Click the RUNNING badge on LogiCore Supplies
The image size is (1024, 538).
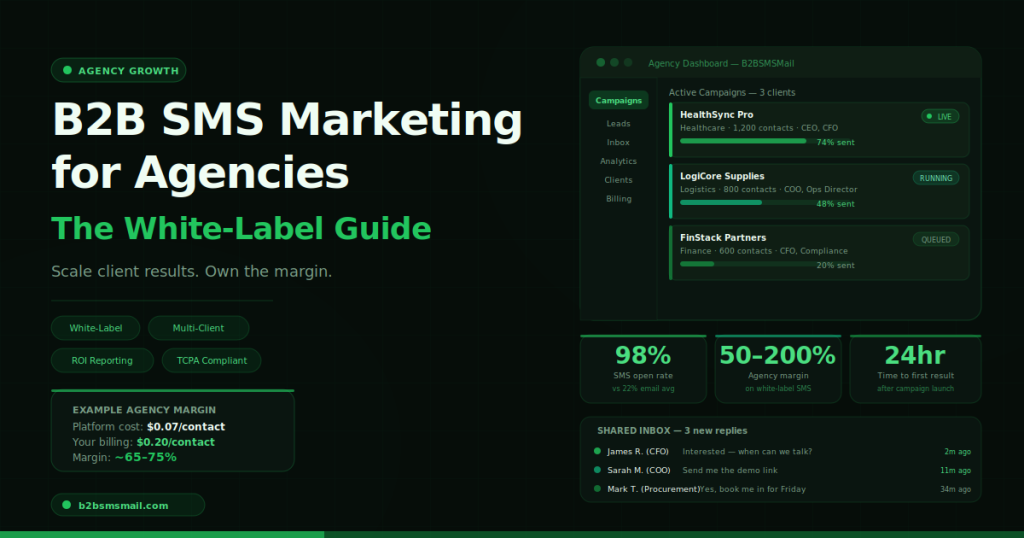[x=936, y=178]
